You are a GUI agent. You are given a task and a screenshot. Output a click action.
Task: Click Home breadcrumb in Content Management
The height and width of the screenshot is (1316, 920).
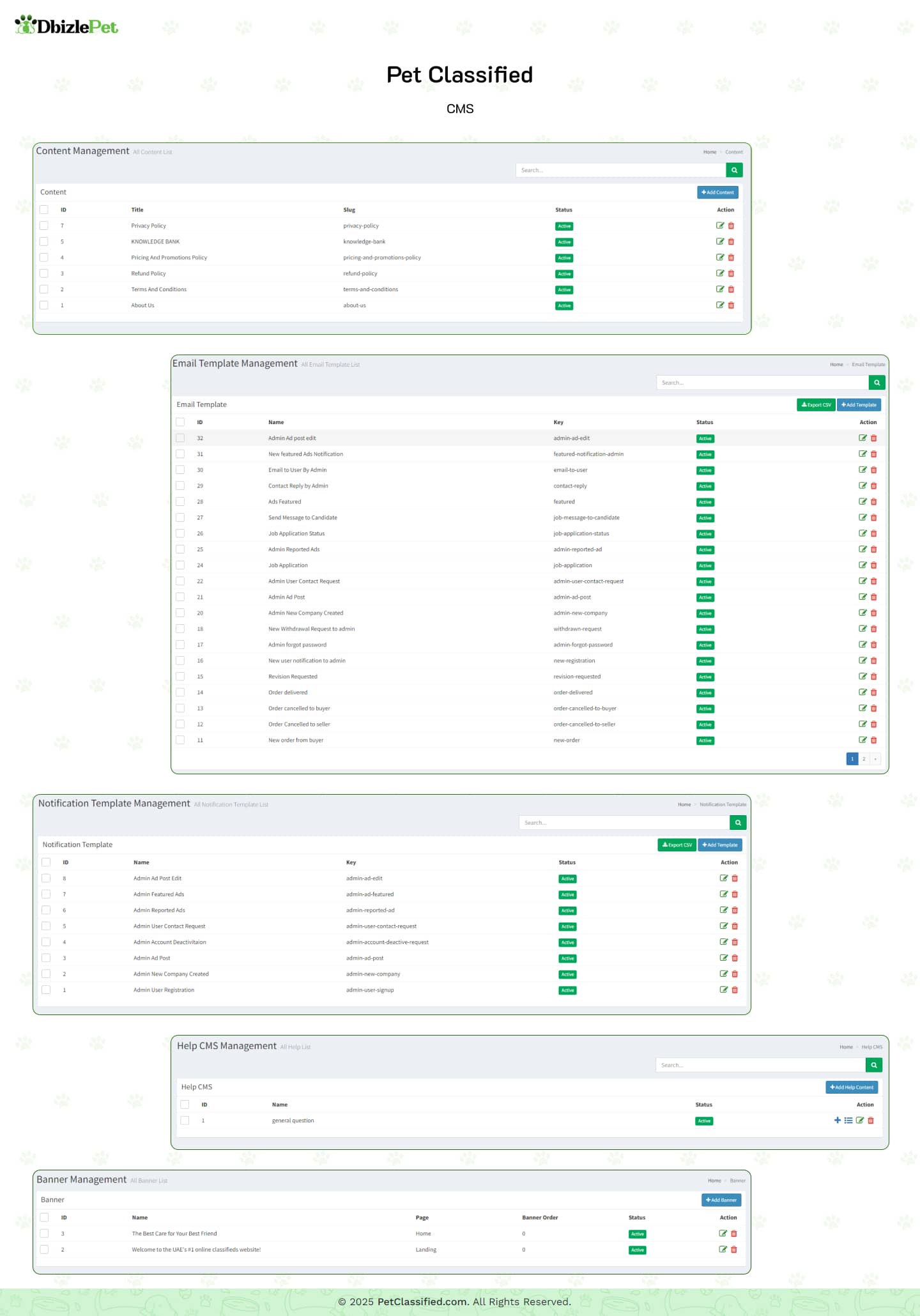[x=710, y=152]
